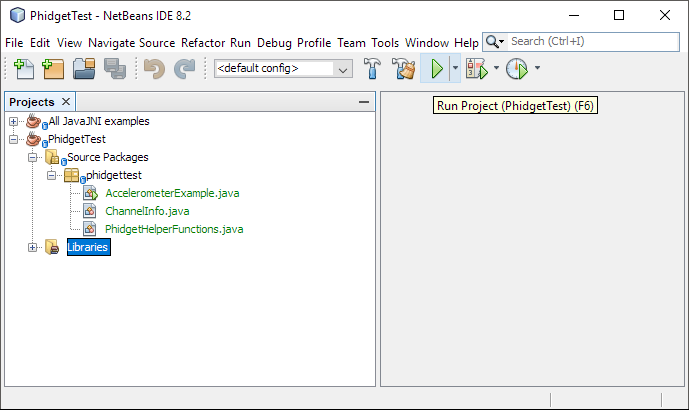Viewport: 689px width, 410px height.
Task: Click the search magnifier icon
Action: [493, 42]
